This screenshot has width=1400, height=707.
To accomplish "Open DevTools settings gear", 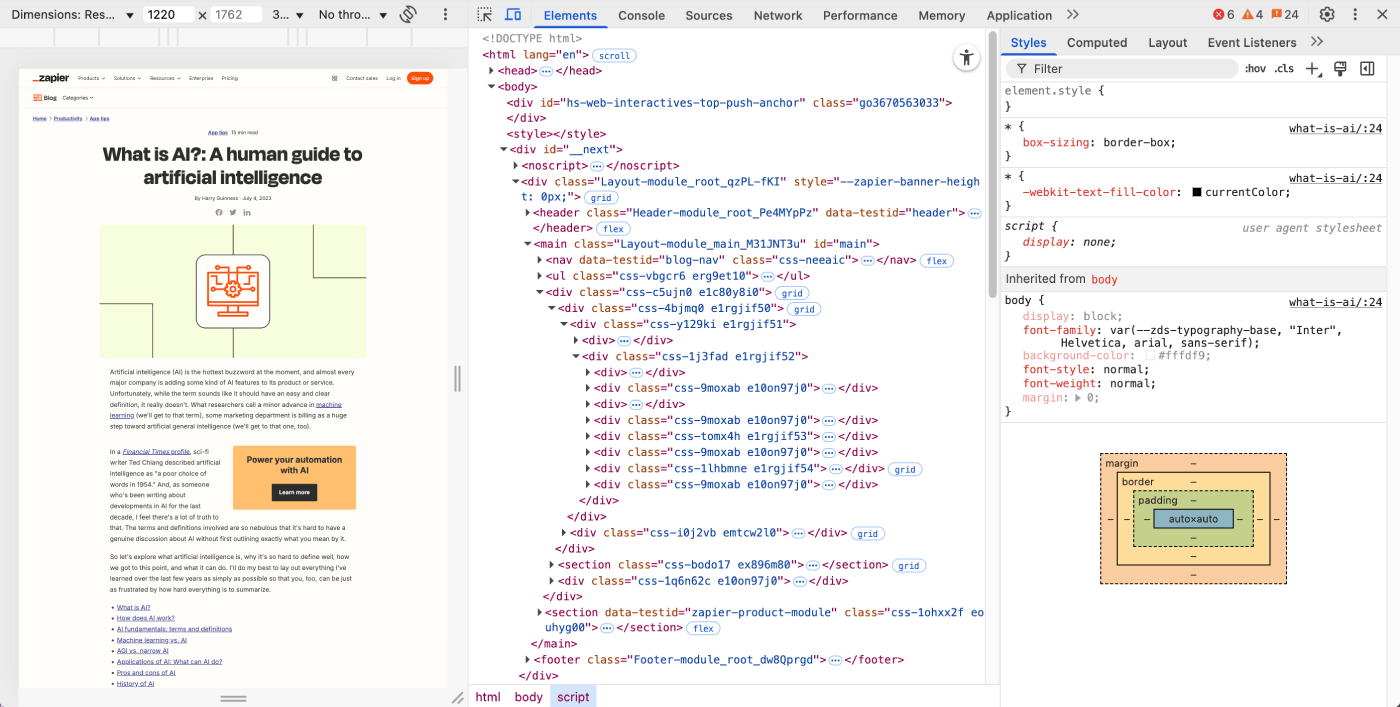I will click(x=1327, y=15).
